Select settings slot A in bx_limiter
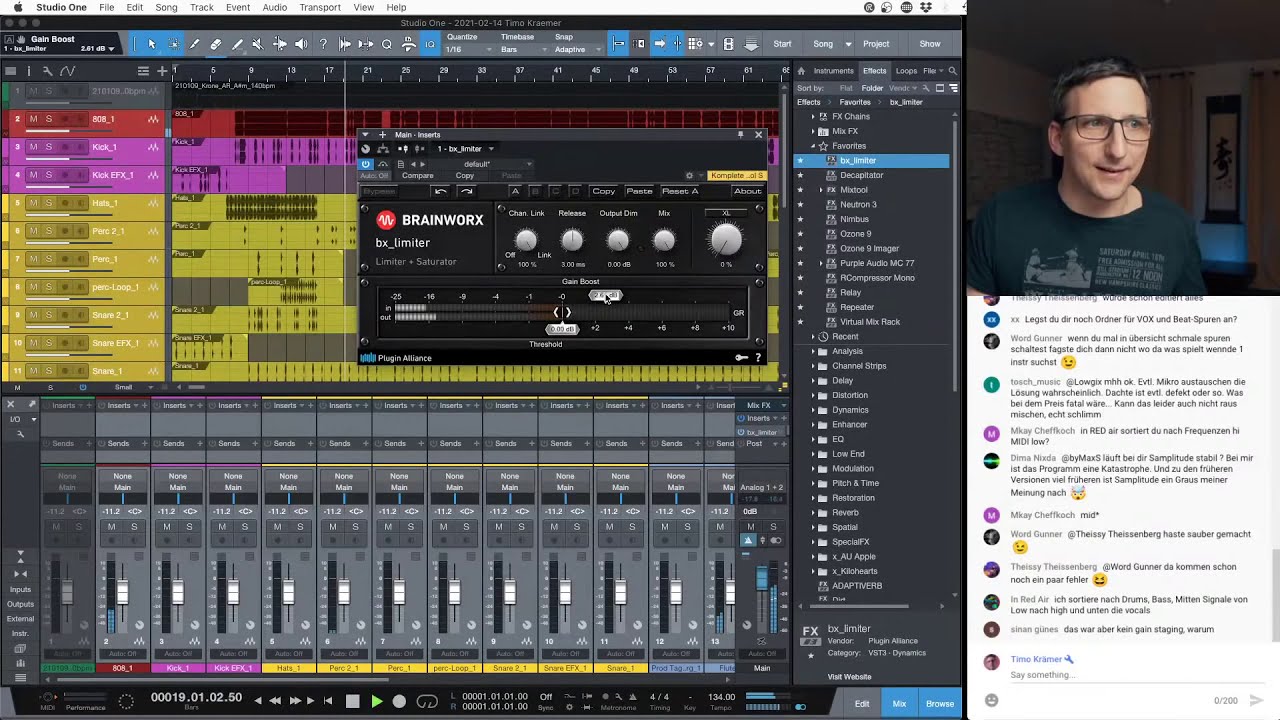1280x720 pixels. pos(515,191)
